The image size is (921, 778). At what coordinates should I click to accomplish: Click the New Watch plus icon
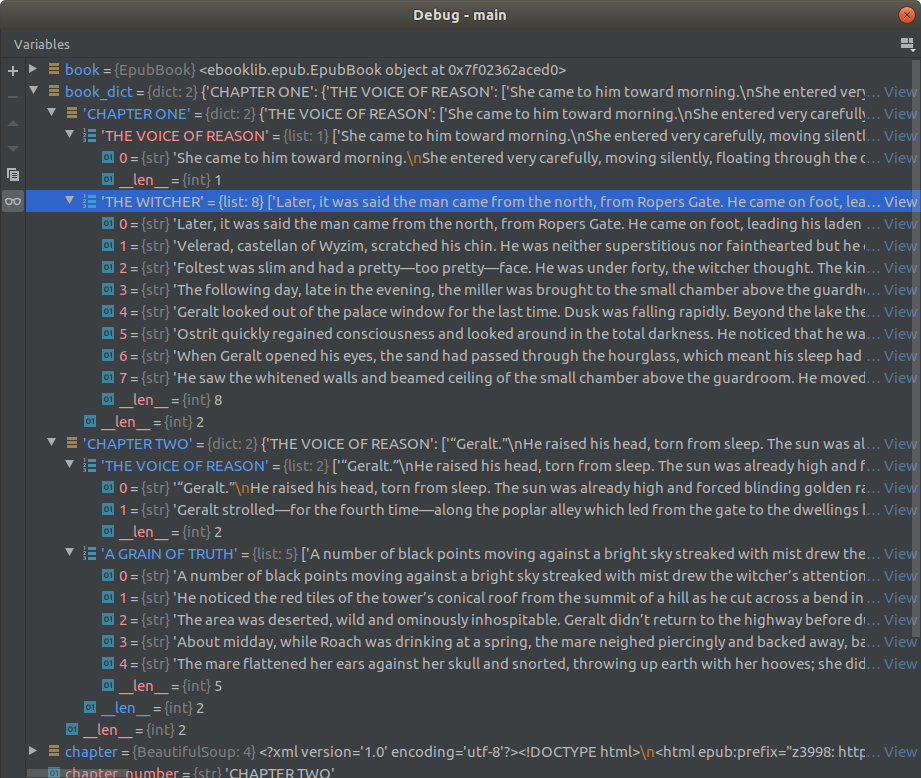point(13,71)
